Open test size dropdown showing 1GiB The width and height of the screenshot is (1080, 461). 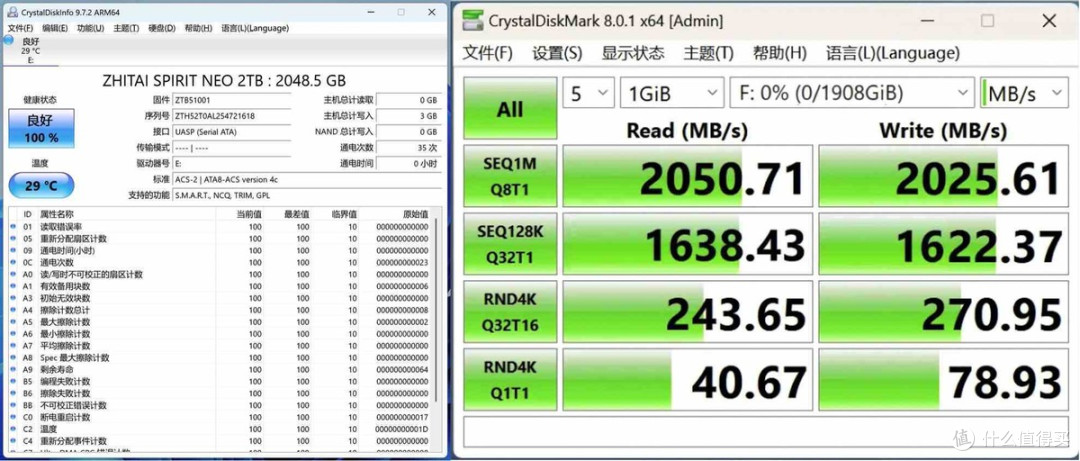[x=672, y=93]
